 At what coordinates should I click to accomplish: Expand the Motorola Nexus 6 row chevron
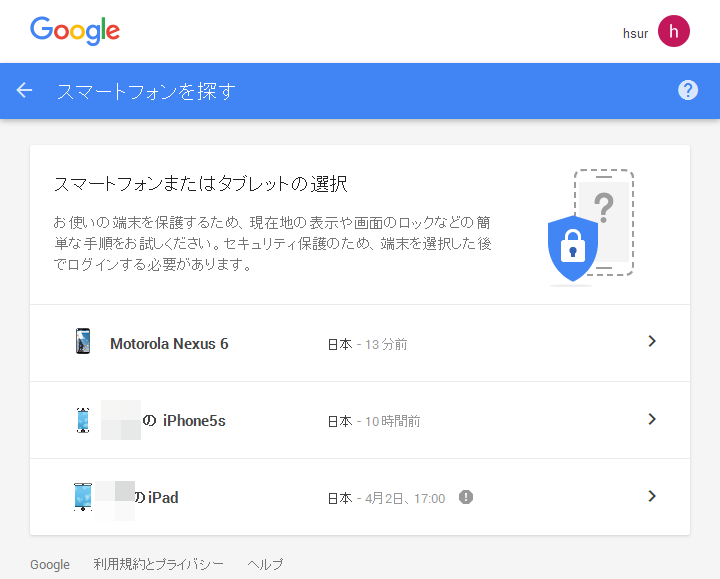coord(652,342)
